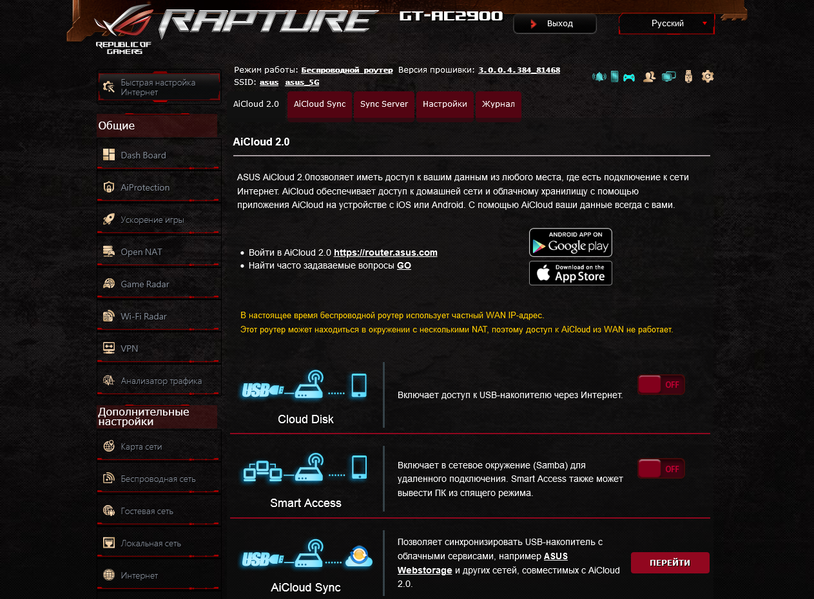Click the App Store download badge
Viewport: 814px width, 599px height.
click(x=571, y=273)
